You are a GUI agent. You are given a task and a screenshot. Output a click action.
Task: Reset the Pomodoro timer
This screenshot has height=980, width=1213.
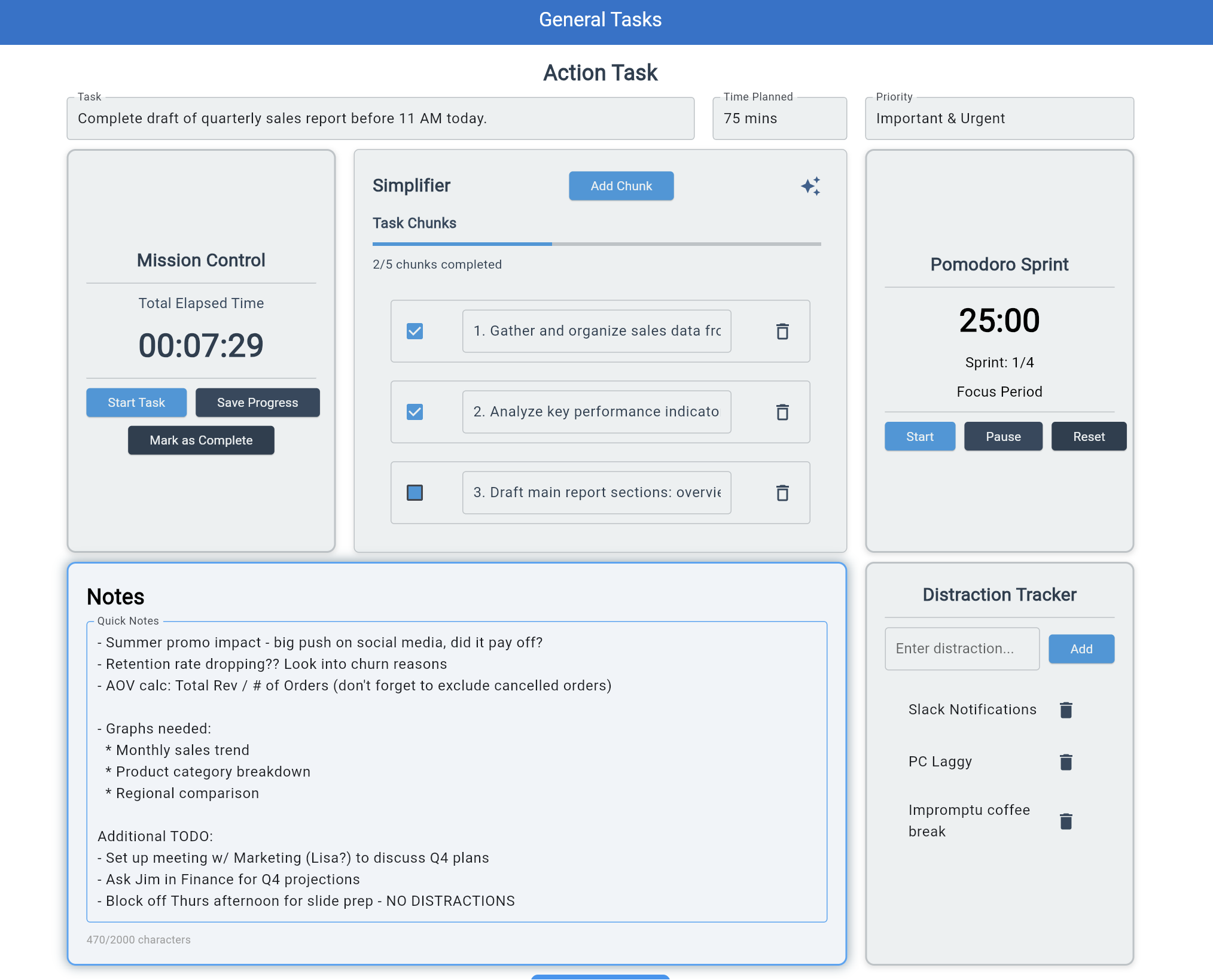tap(1088, 437)
